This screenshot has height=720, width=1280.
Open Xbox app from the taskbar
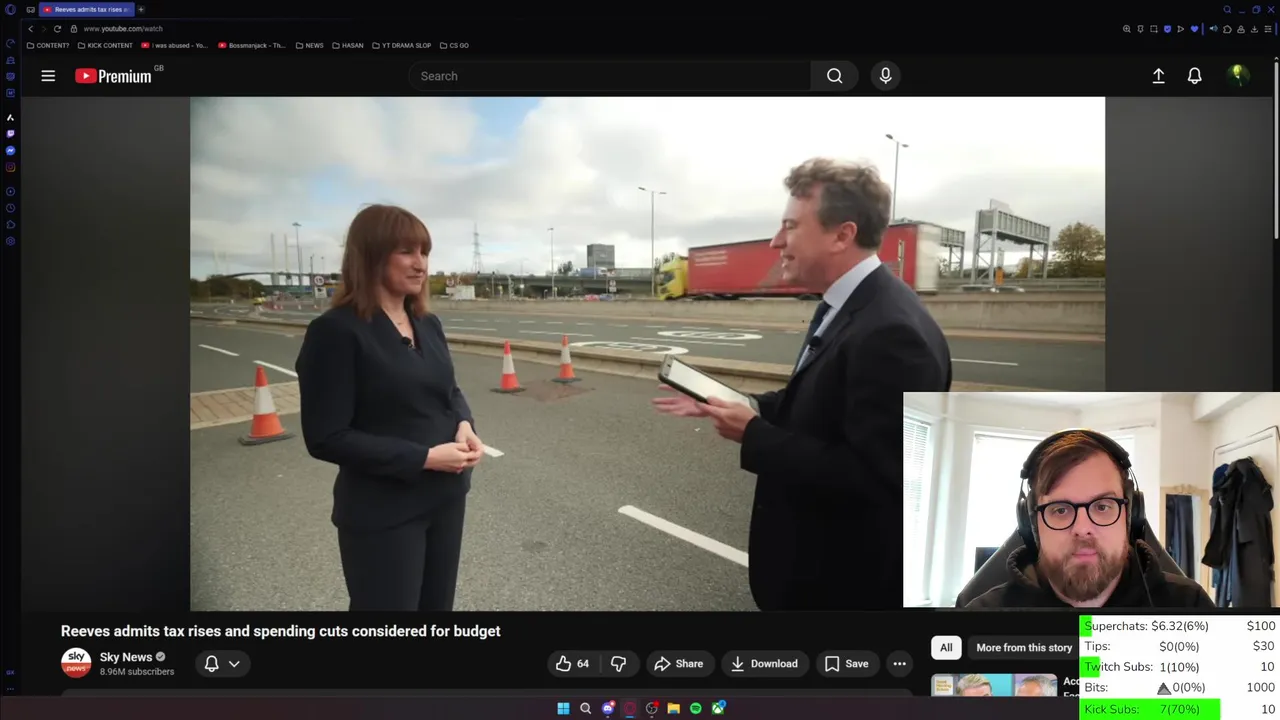pyautogui.click(x=718, y=708)
